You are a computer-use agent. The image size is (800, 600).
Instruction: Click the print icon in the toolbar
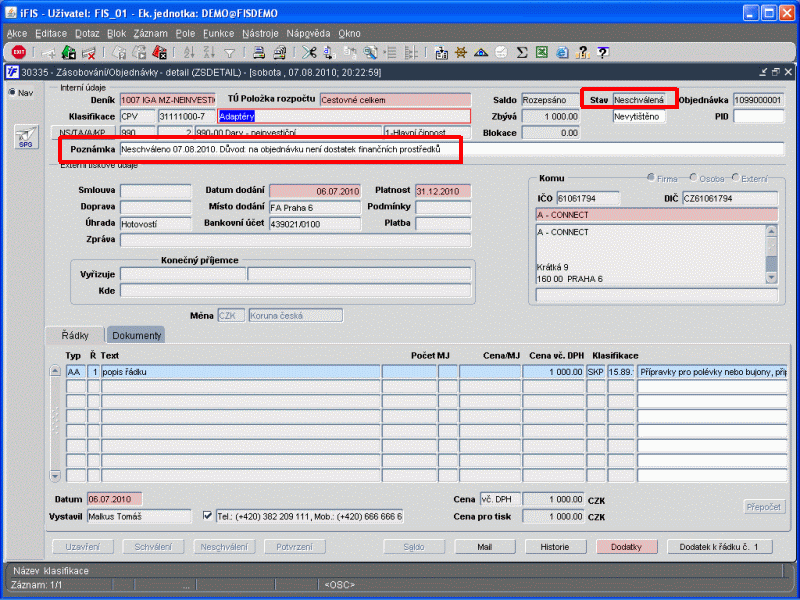tap(258, 52)
